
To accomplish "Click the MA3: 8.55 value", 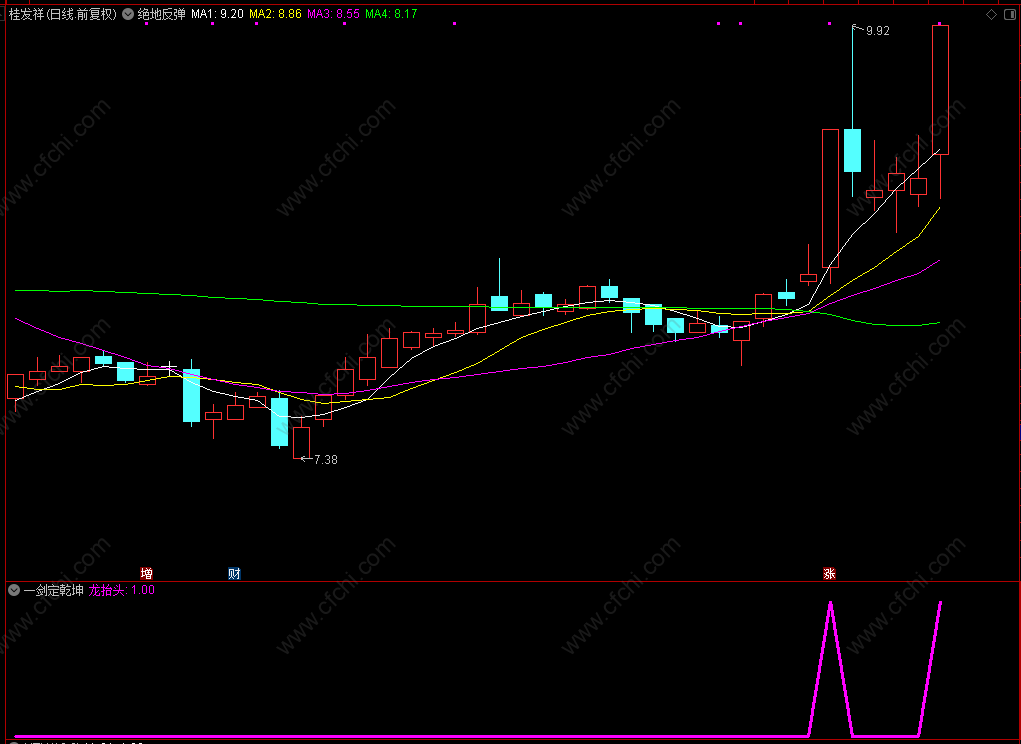I will (333, 14).
